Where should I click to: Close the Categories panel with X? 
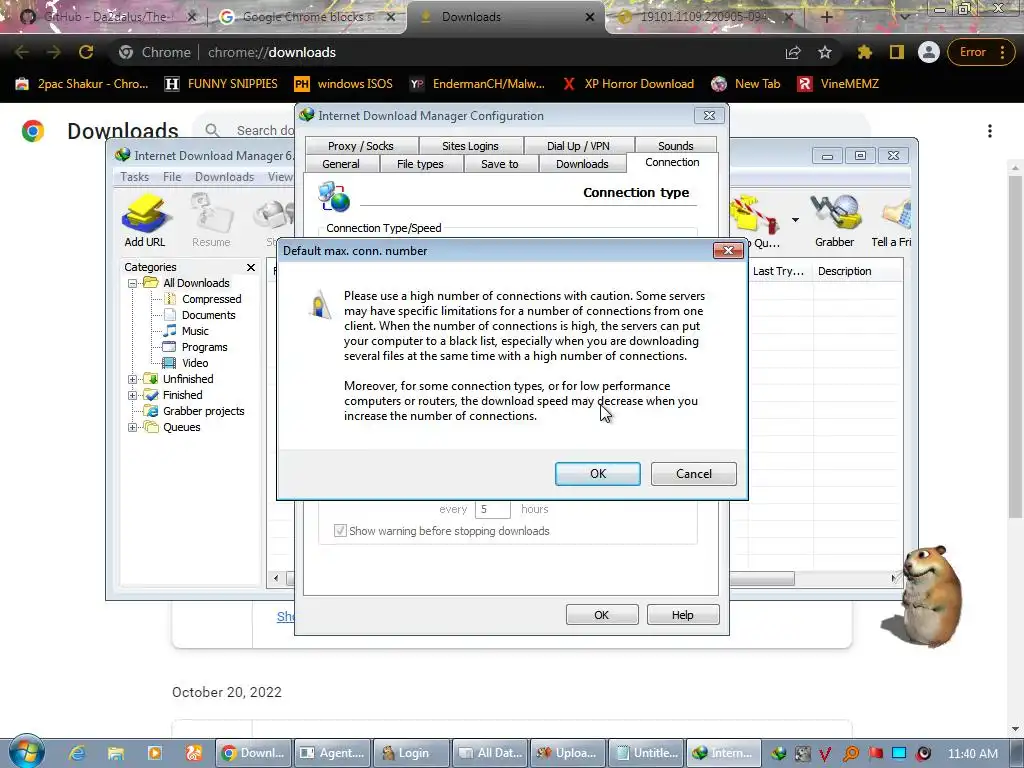251,267
